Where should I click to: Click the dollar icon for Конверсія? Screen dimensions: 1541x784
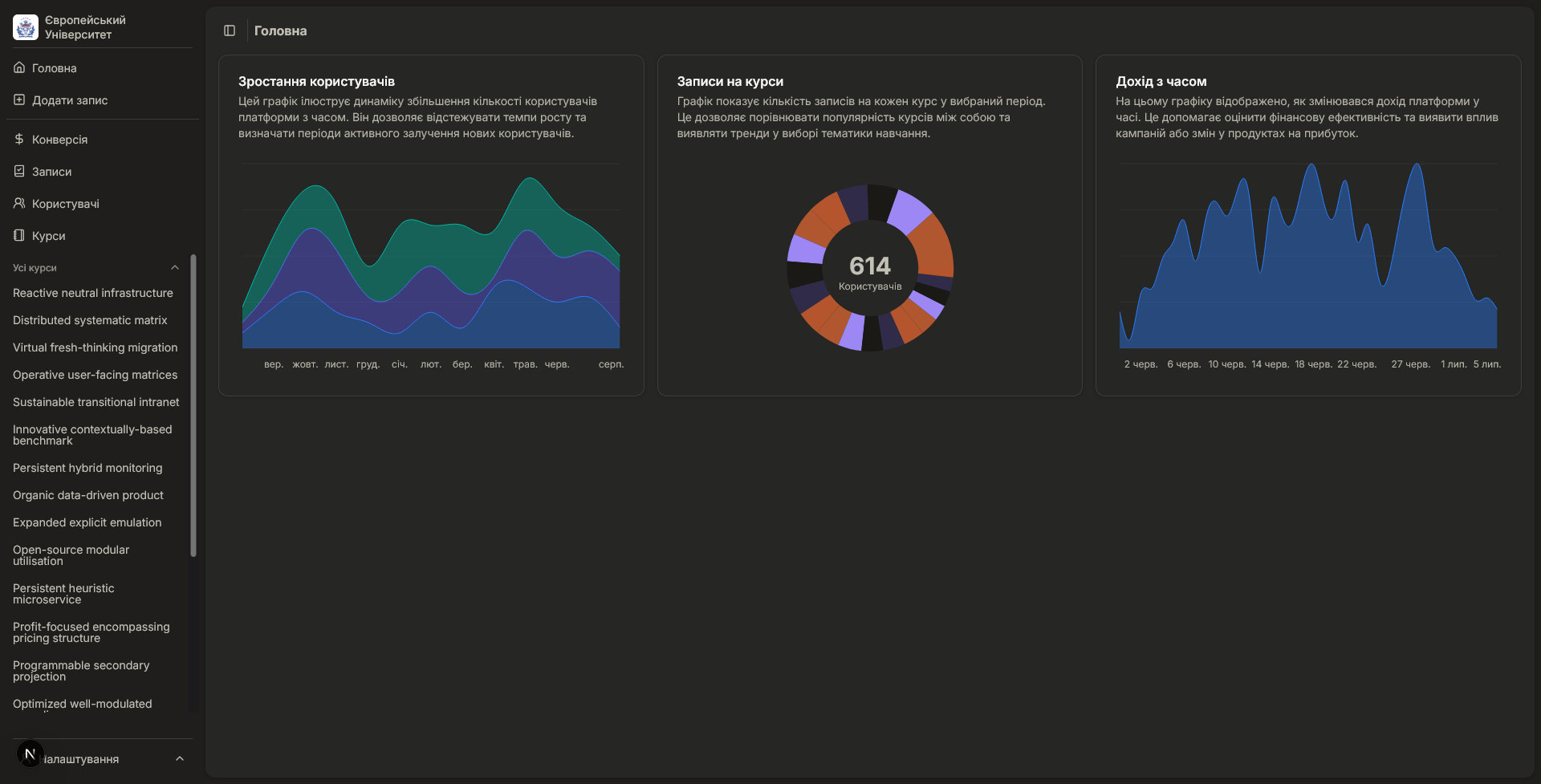[19, 140]
